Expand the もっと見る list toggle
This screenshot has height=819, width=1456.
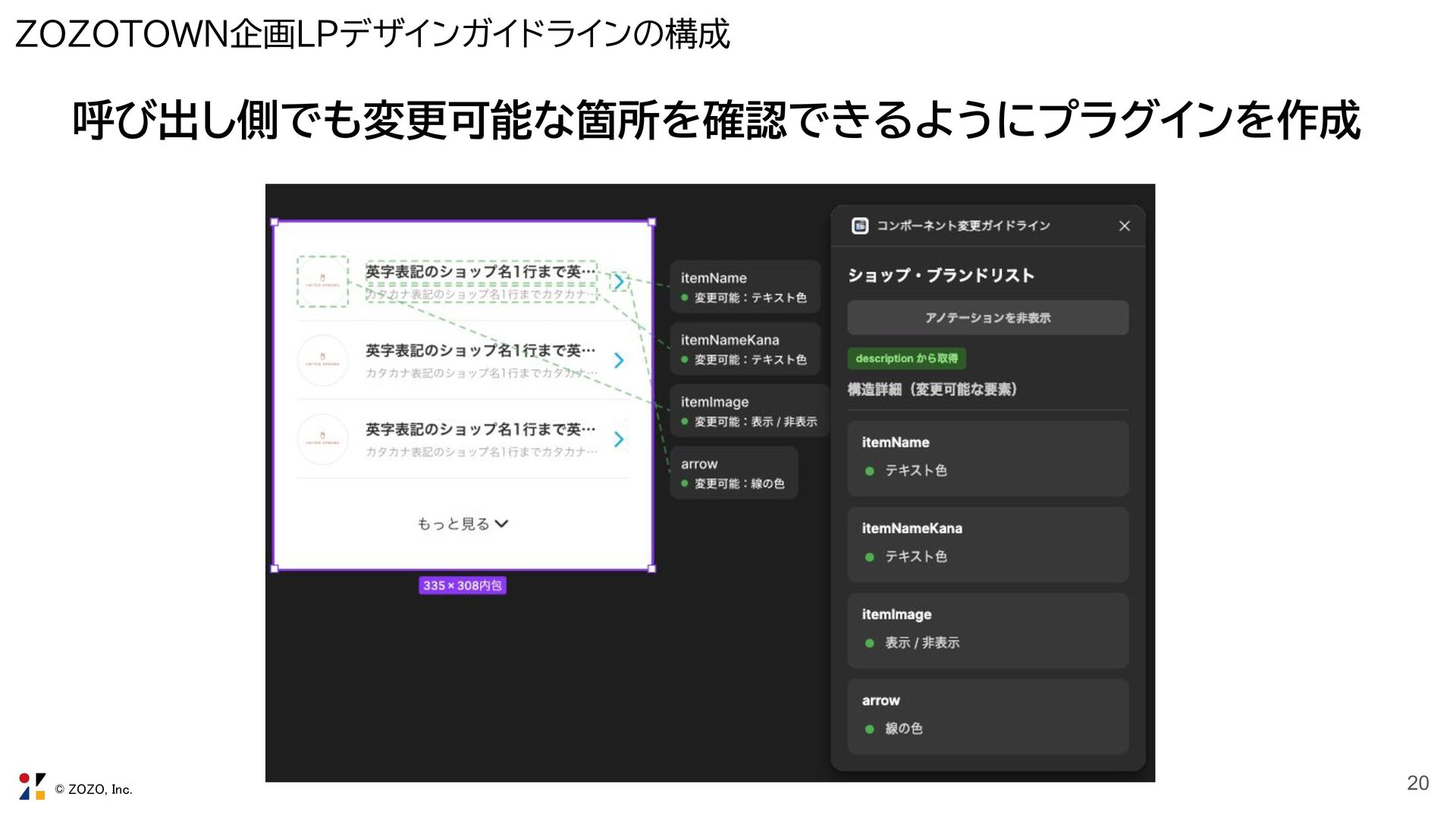(462, 524)
